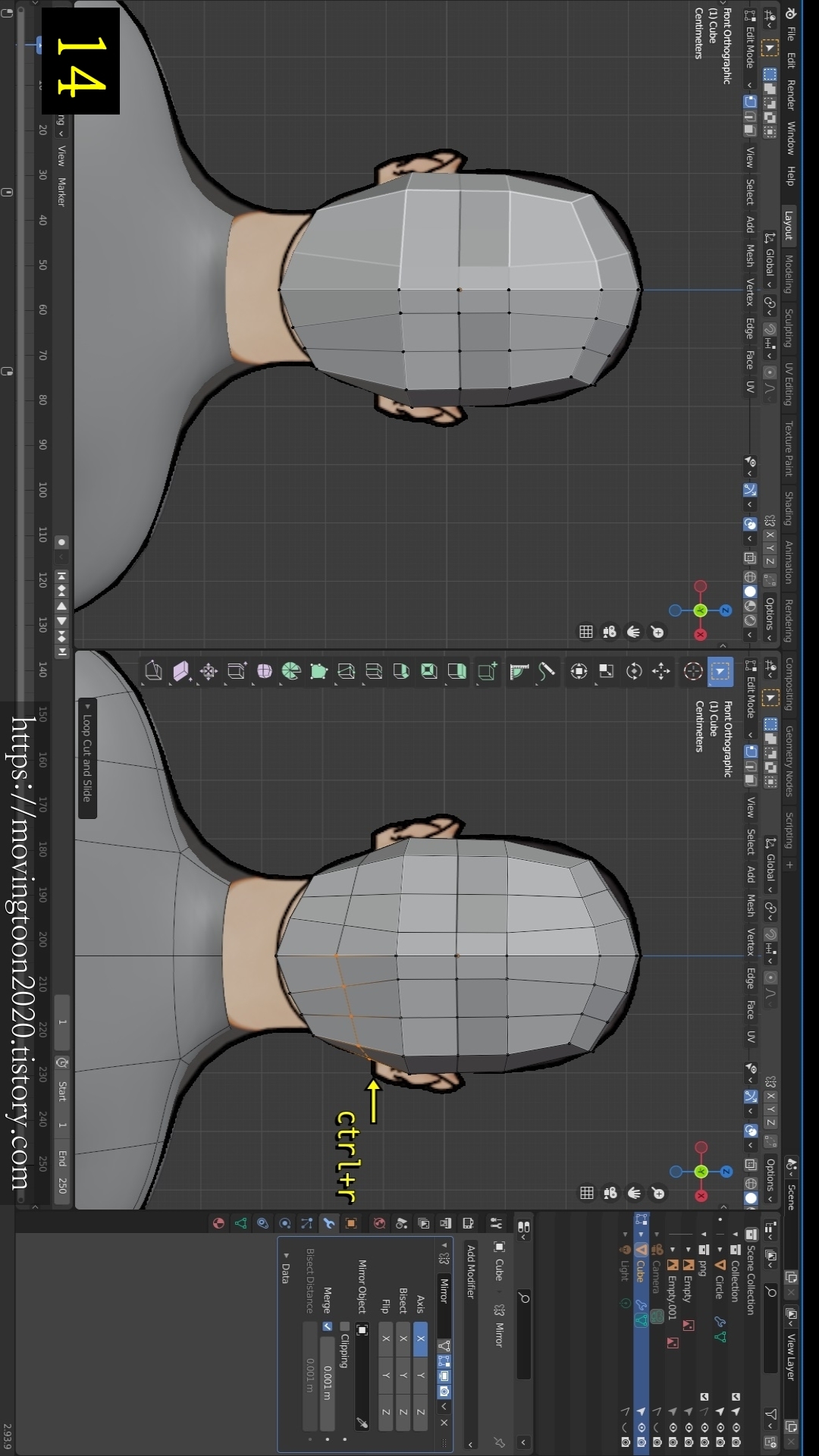Open Mirror modifier extras dropdown arrow
Viewport: 819px width, 1456px height.
pos(444,1407)
